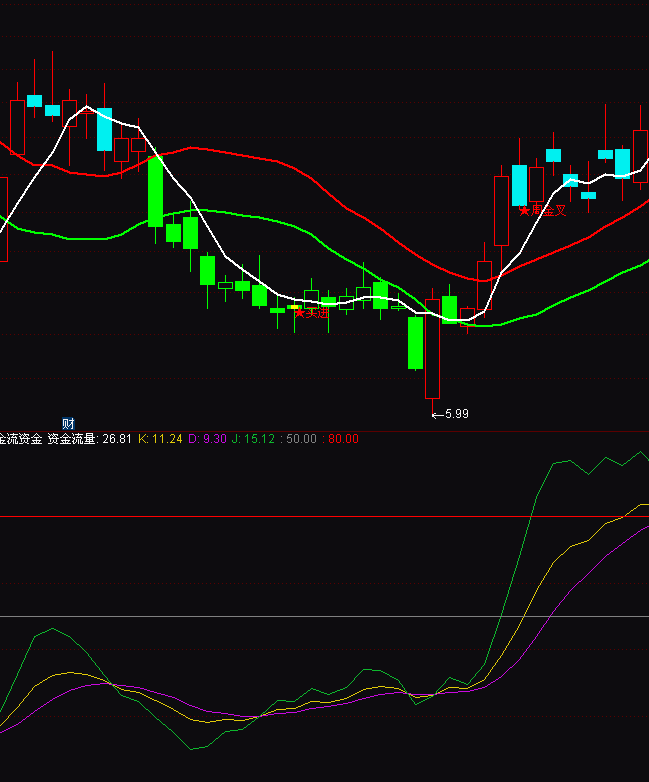Screen dimensions: 649x782
Task: Select the big green candle on the left decline
Action: coord(155,190)
